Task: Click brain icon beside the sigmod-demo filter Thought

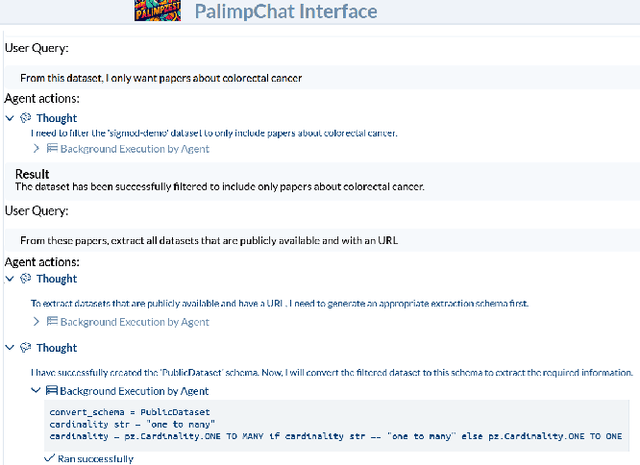Action: (26, 118)
